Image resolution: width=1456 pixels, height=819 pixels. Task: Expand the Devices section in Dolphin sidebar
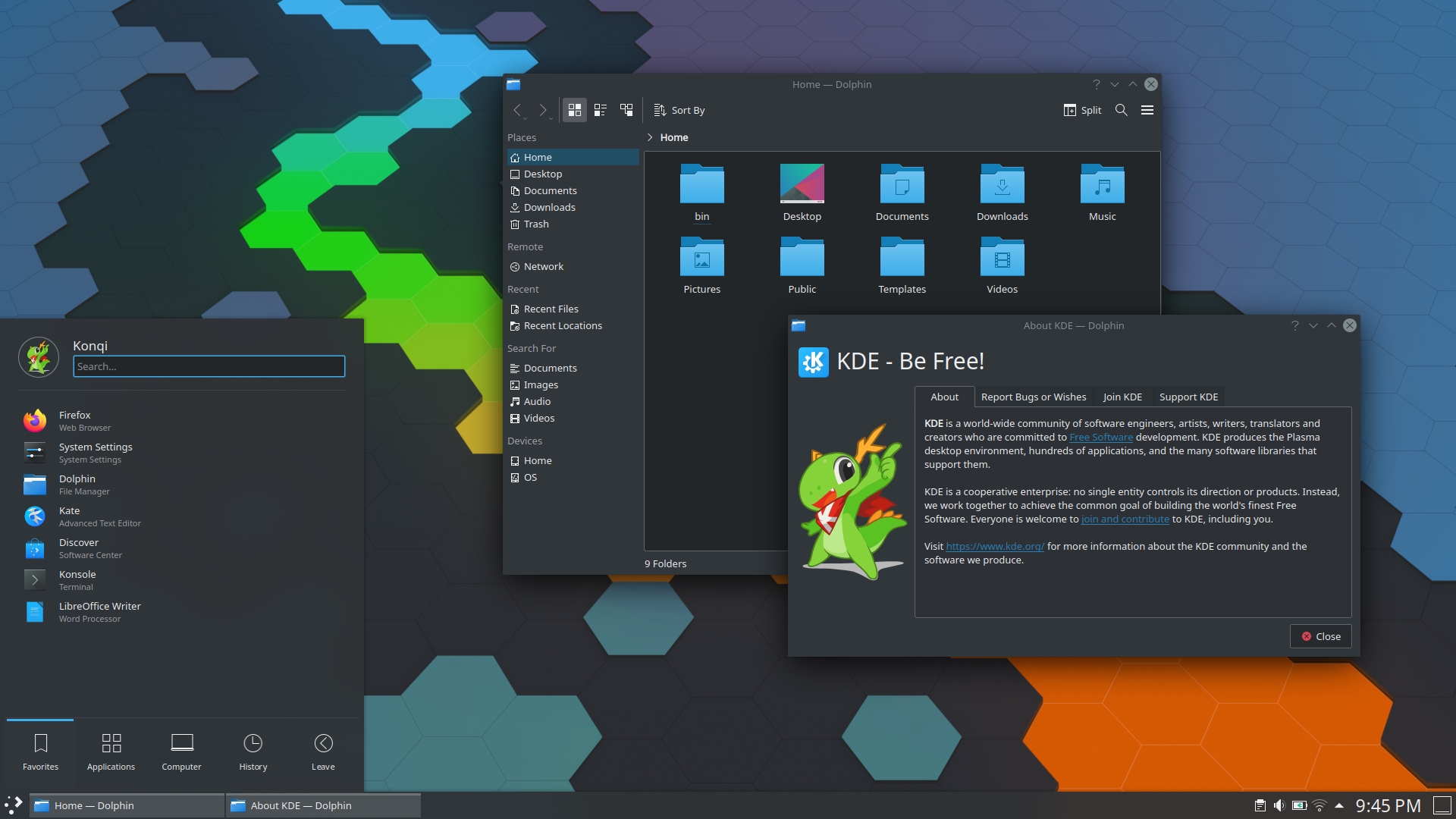[x=524, y=440]
